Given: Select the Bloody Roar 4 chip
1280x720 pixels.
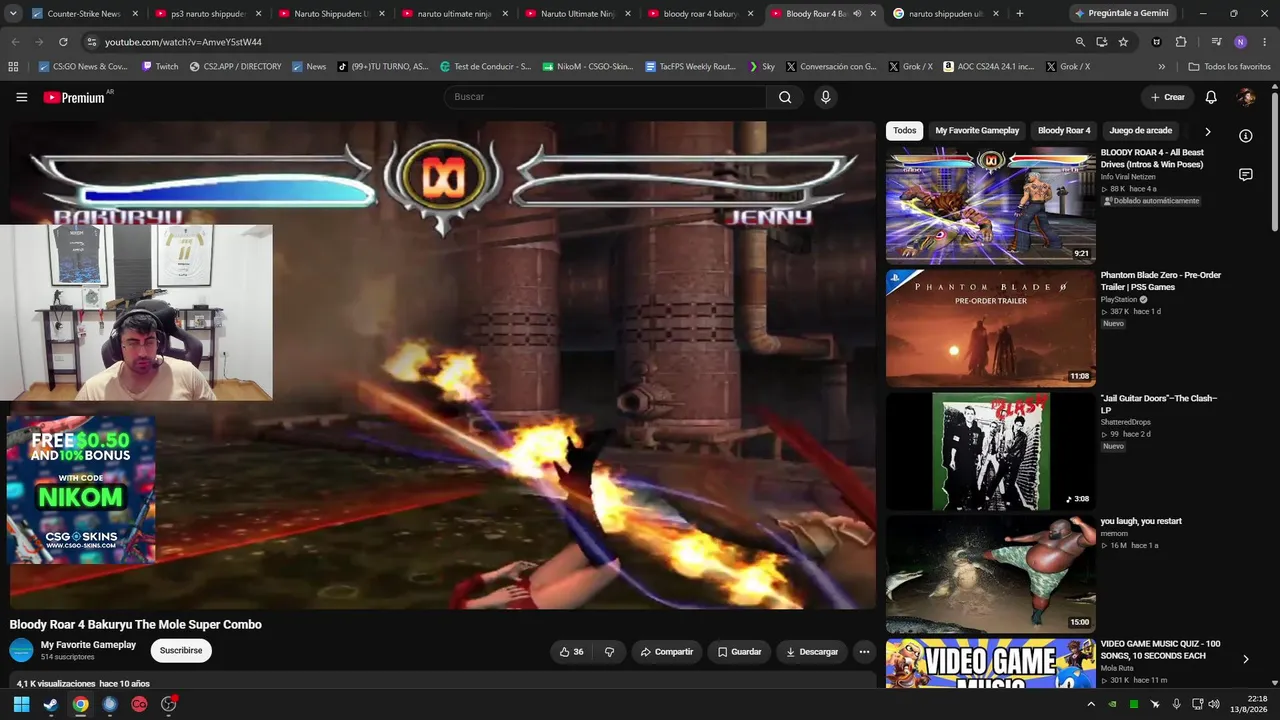Looking at the screenshot, I should (x=1064, y=131).
